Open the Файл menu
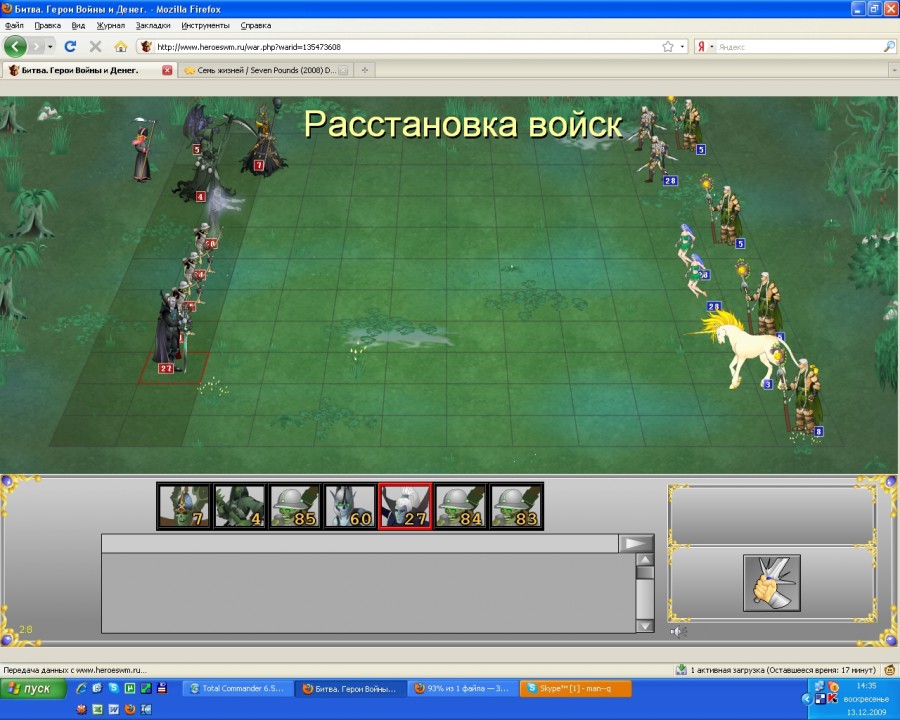This screenshot has height=720, width=900. tap(14, 25)
